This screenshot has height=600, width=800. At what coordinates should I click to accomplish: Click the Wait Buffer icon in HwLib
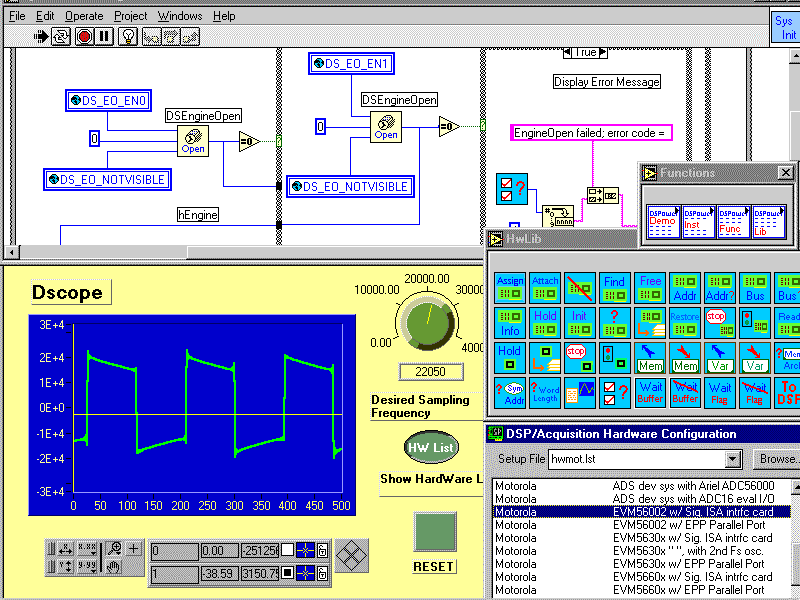click(651, 392)
